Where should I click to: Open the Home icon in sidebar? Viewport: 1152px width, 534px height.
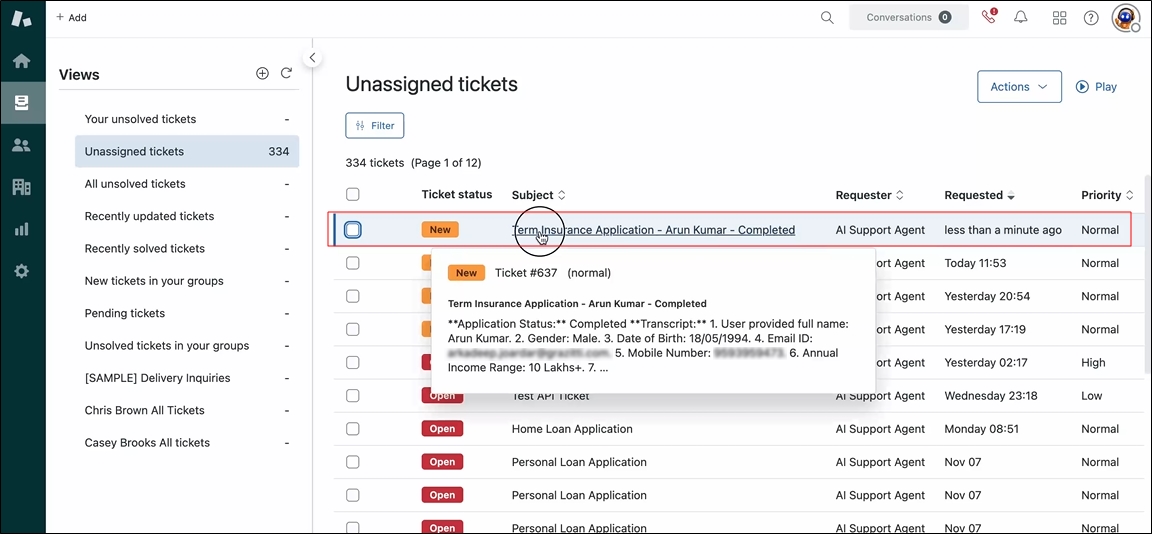pos(21,61)
